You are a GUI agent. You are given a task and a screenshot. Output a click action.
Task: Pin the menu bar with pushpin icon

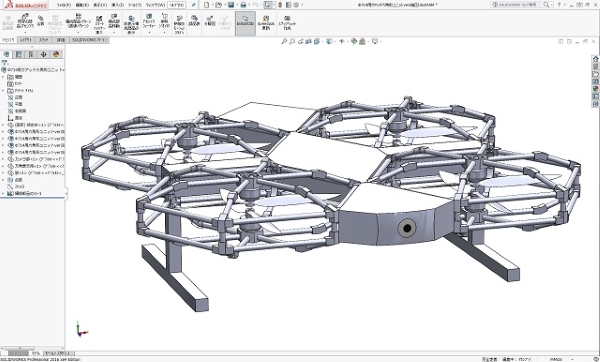(x=194, y=5)
